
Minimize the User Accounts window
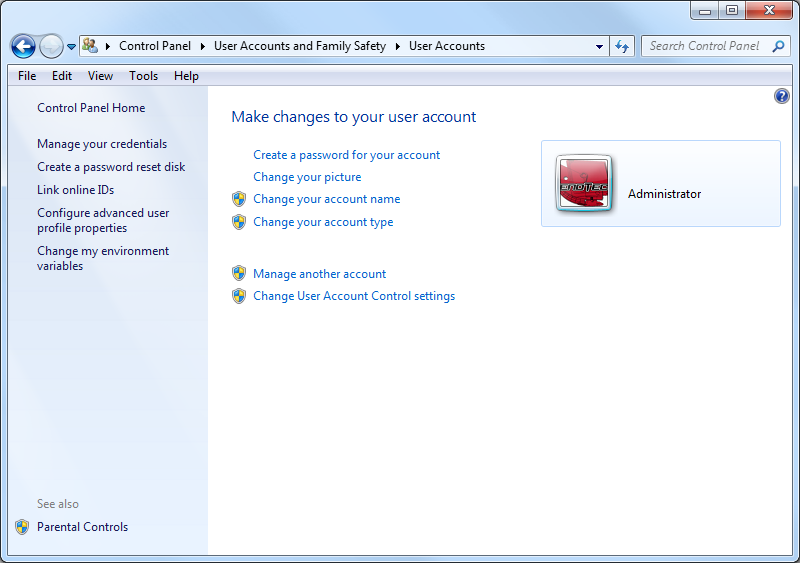[x=705, y=10]
